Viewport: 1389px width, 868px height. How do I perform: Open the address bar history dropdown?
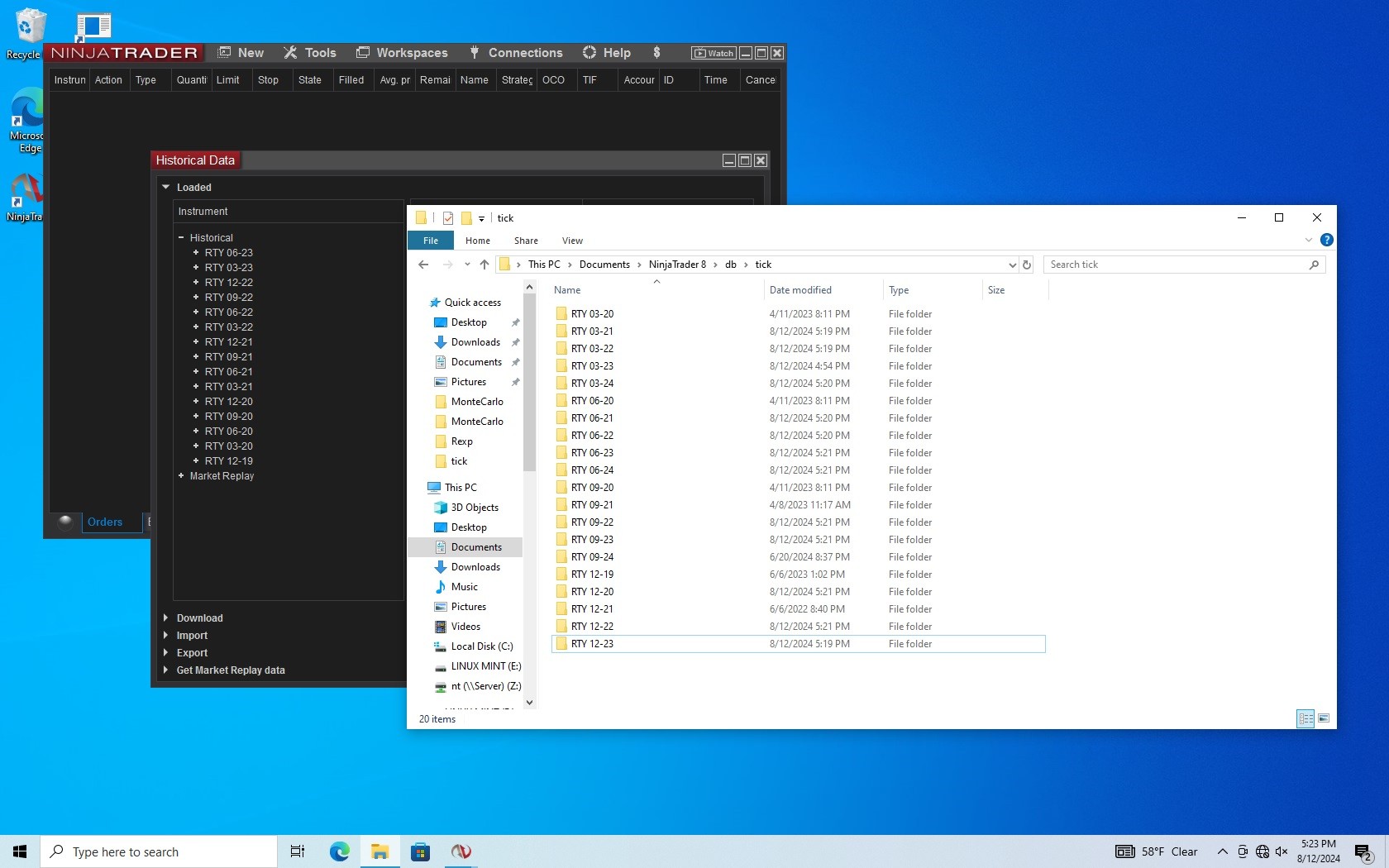(x=1012, y=265)
